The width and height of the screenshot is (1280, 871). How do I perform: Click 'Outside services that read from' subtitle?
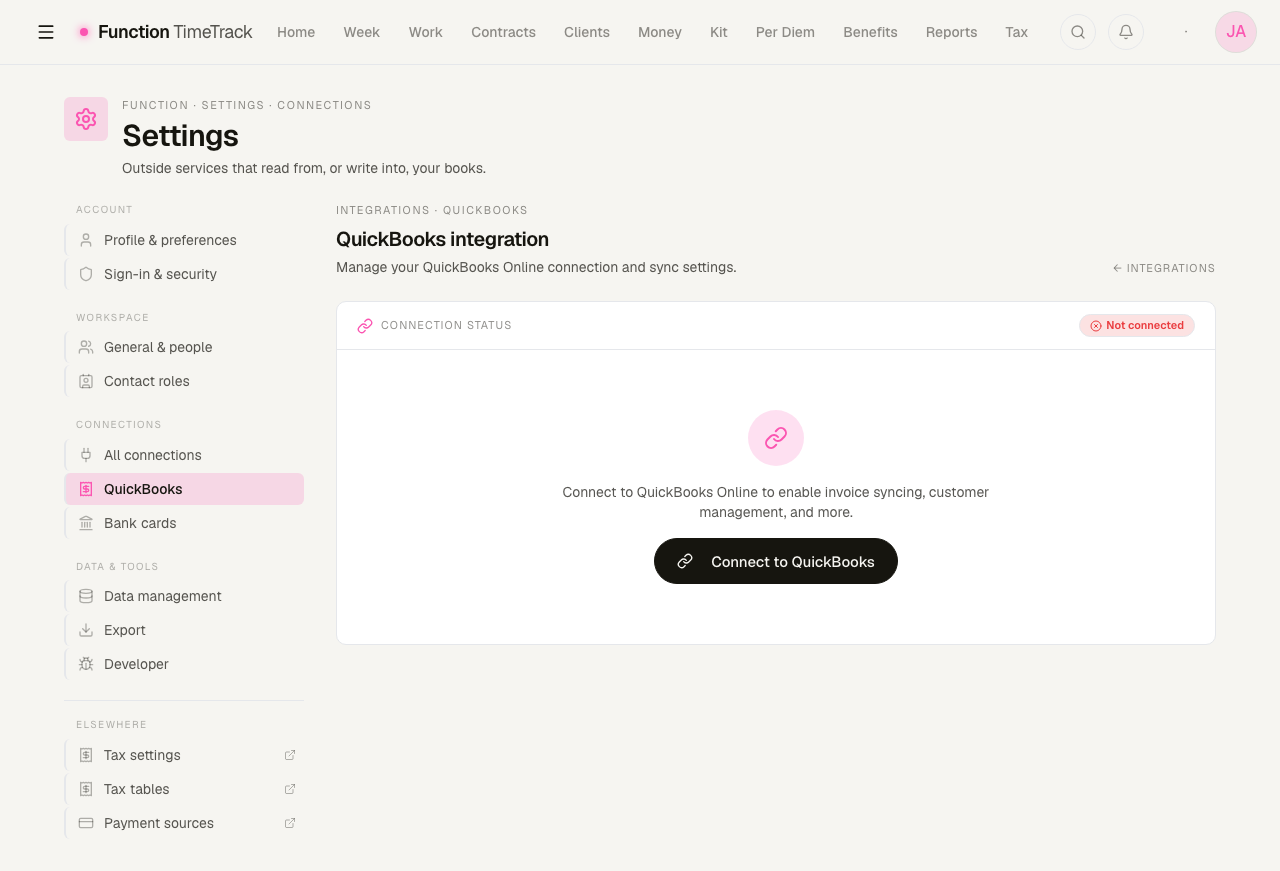(x=304, y=168)
